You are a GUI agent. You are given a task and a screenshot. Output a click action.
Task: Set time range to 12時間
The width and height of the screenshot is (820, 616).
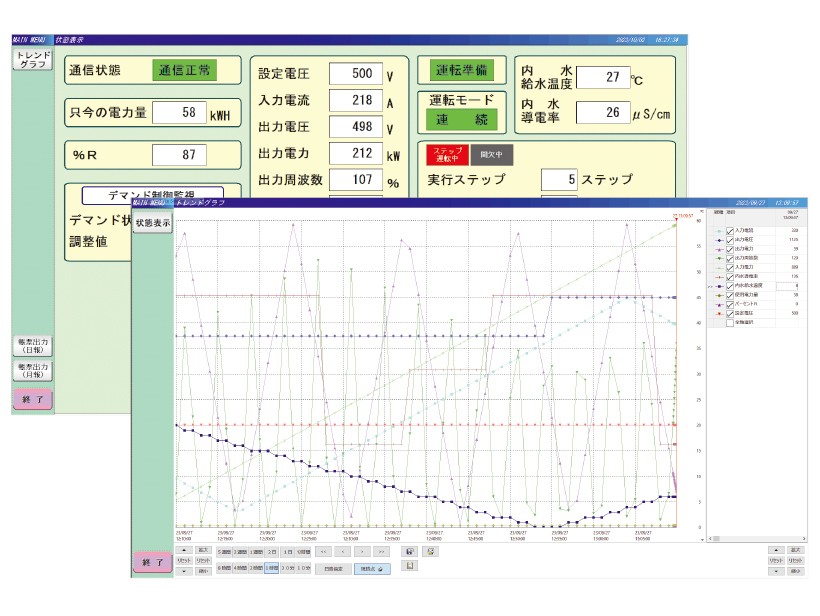point(303,552)
